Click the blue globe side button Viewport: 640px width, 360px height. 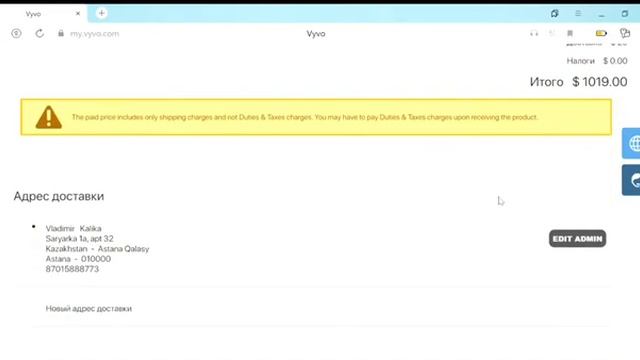tap(631, 143)
